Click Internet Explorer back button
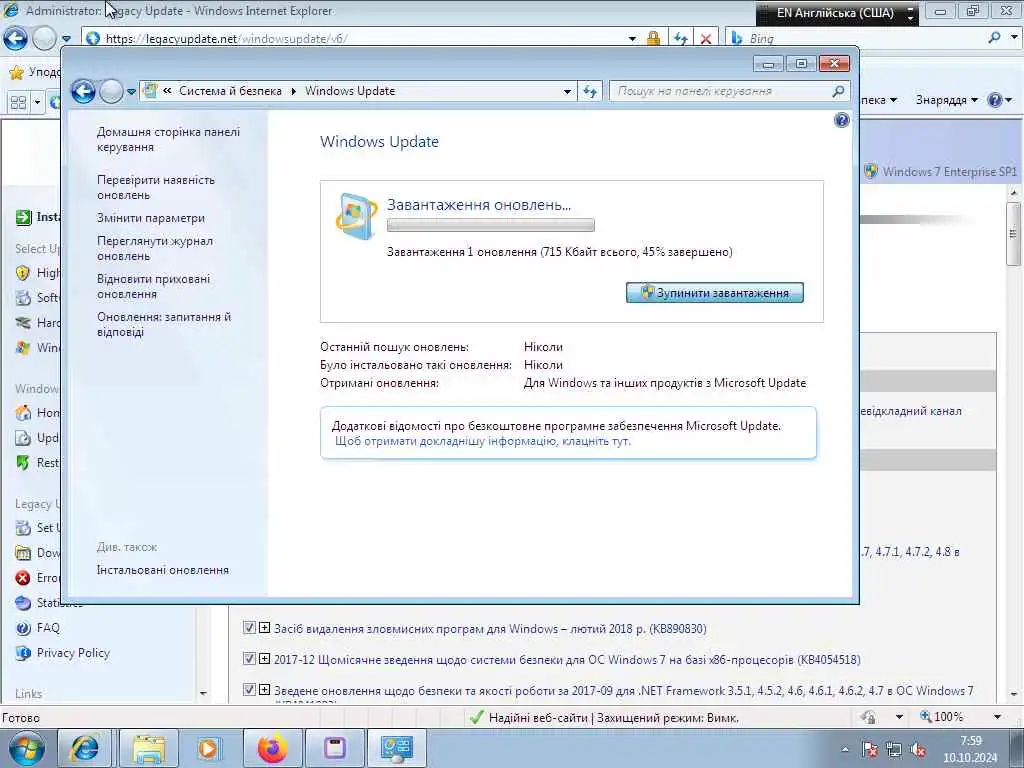The height and width of the screenshot is (768, 1024). click(15, 39)
